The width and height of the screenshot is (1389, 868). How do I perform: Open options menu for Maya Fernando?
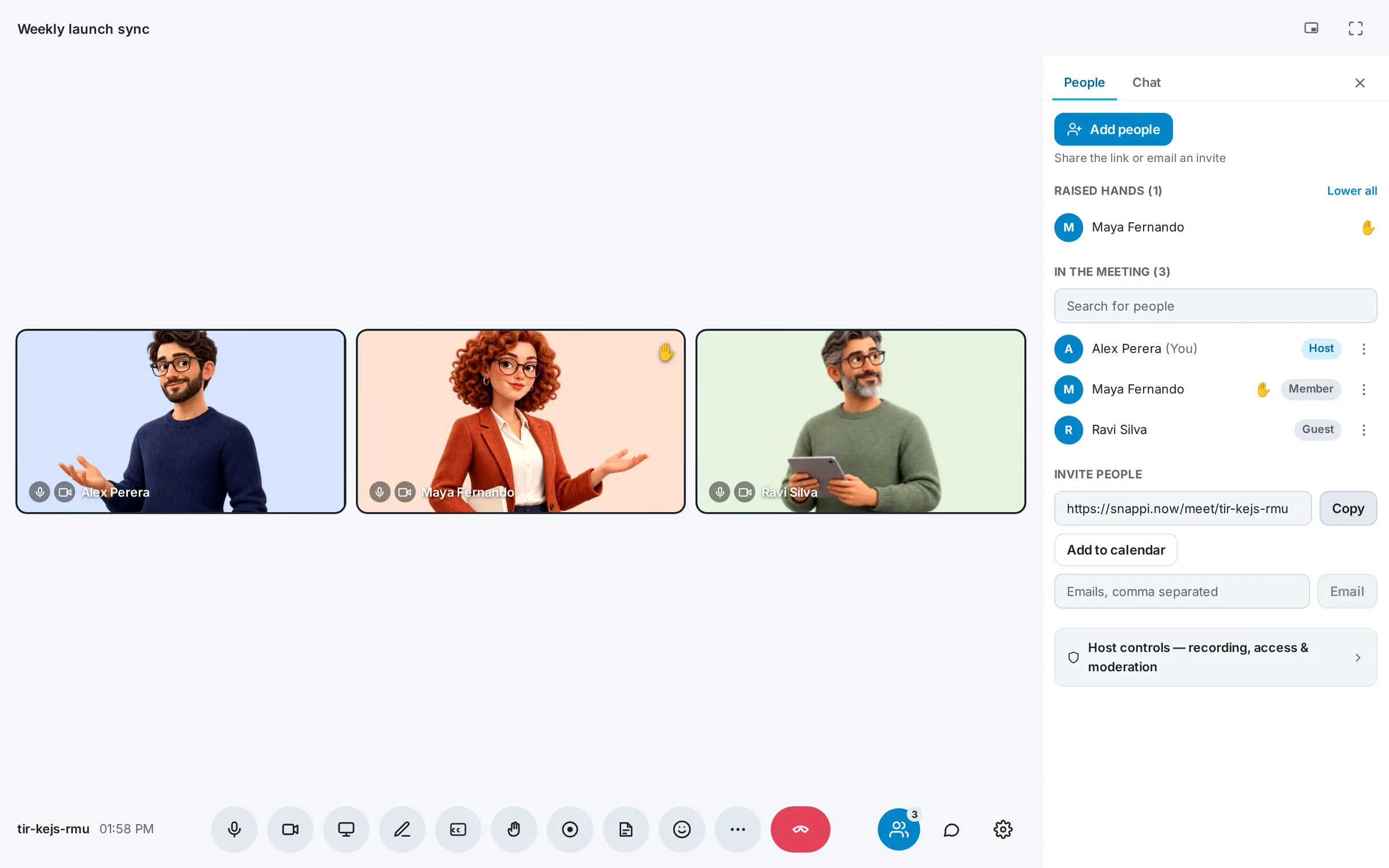tap(1364, 389)
